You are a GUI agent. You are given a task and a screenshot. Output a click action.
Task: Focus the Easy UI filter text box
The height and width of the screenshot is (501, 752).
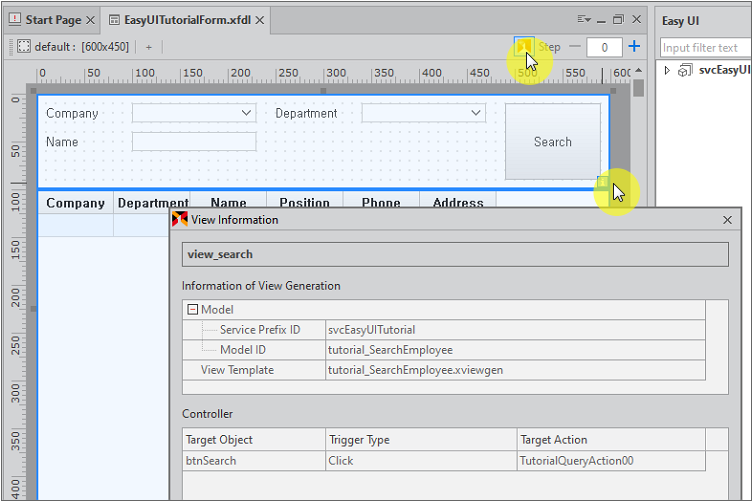tap(705, 47)
